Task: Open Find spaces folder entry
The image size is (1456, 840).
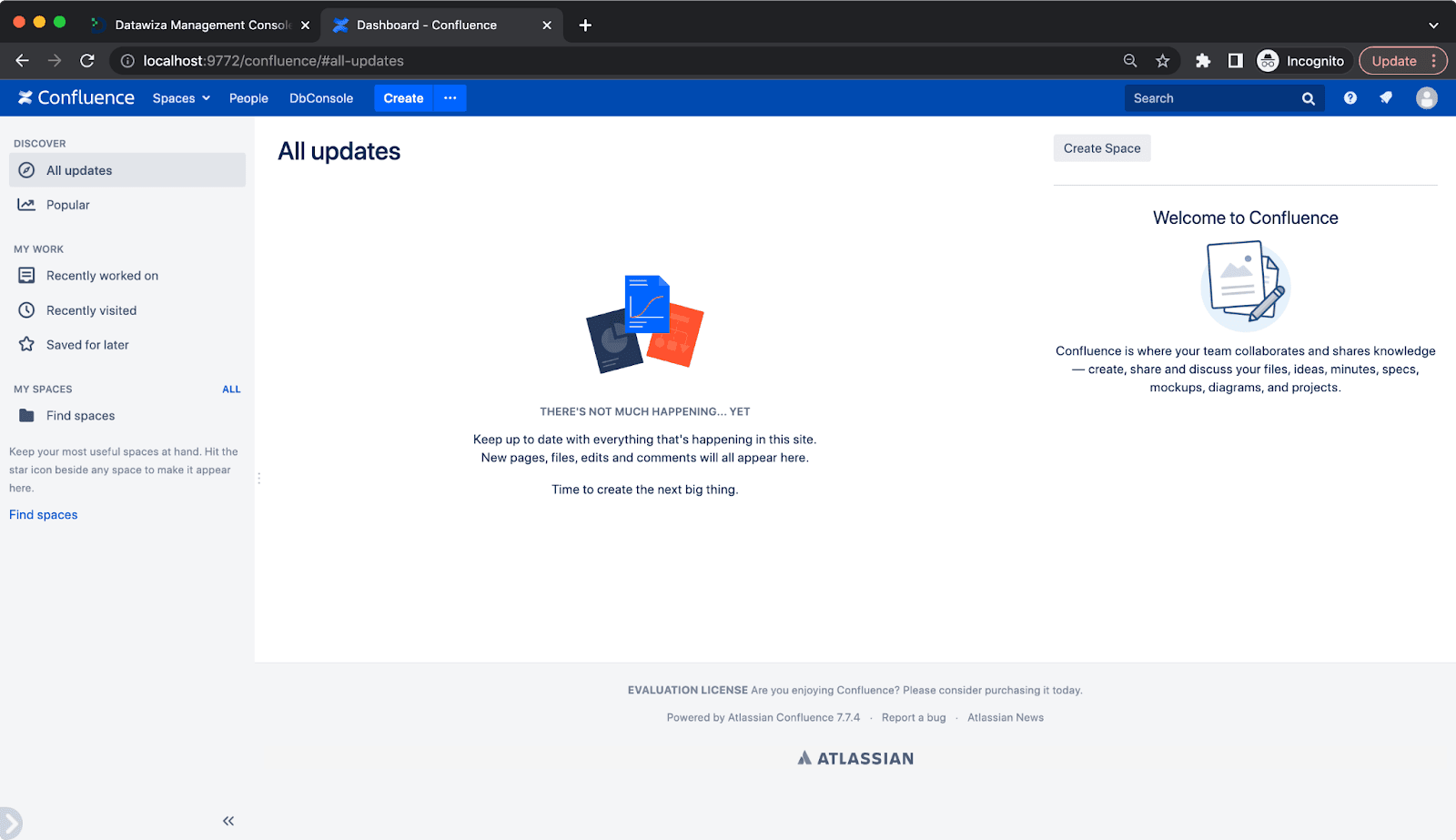Action: 127,416
